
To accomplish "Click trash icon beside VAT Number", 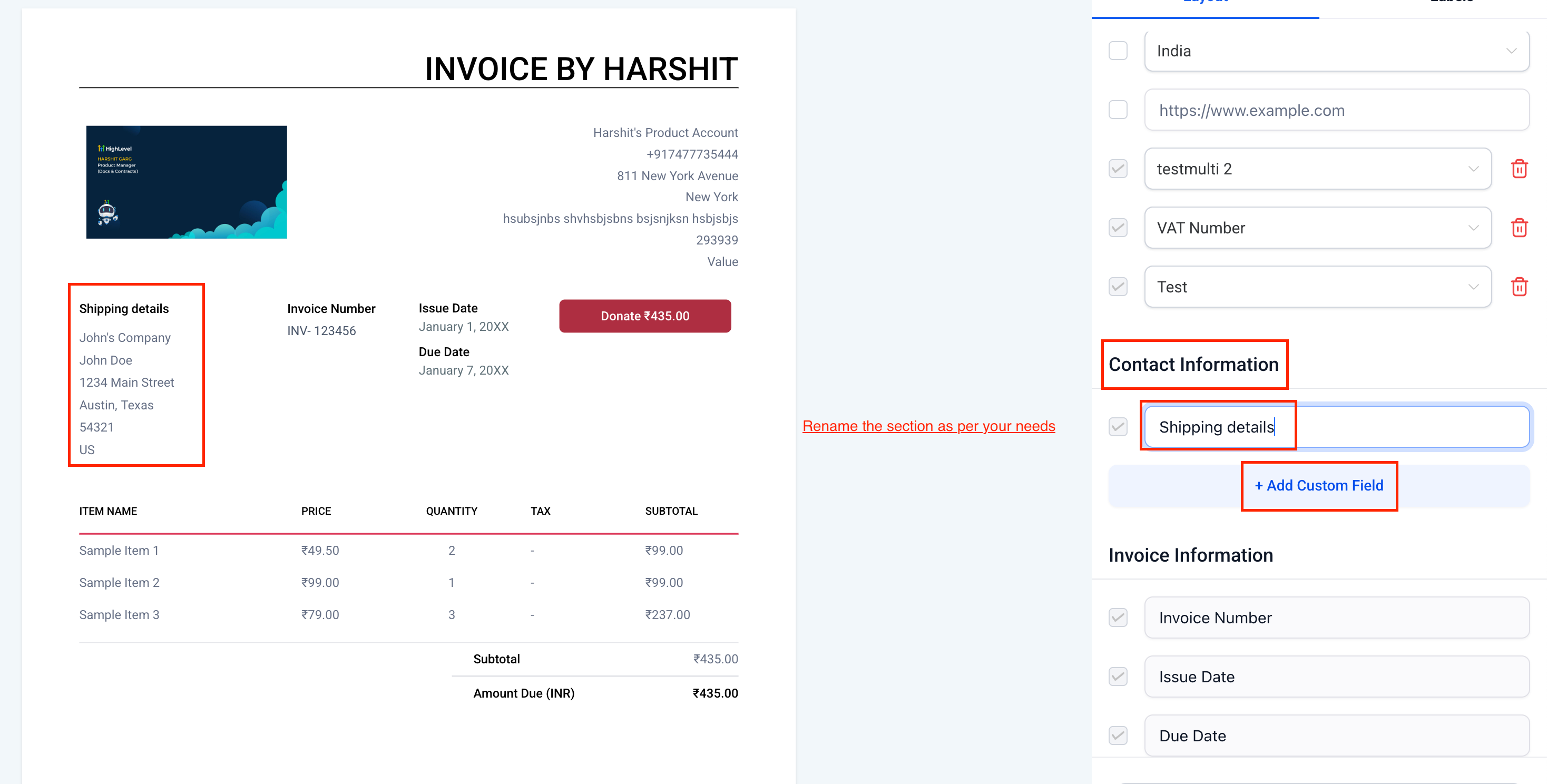I will [1519, 228].
